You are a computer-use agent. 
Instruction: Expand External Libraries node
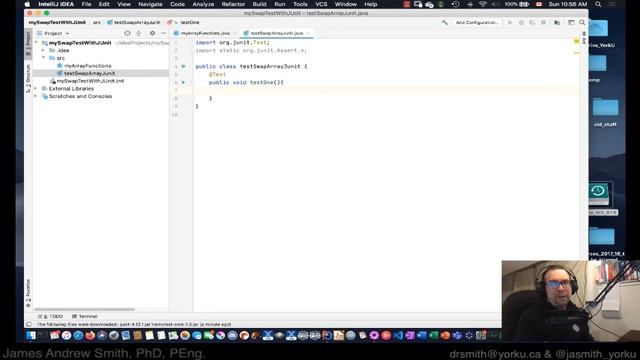pos(37,89)
